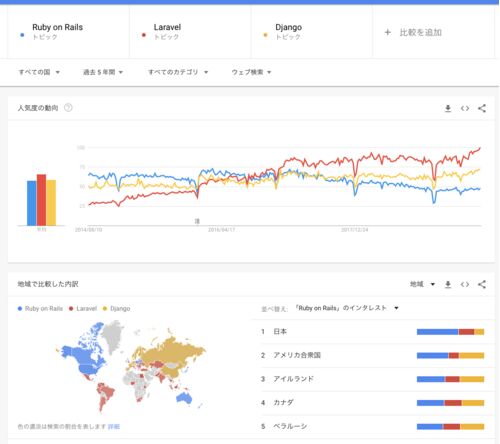Select the ベラルーシ region row
Viewport: 500px width, 444px height.
coord(373,426)
